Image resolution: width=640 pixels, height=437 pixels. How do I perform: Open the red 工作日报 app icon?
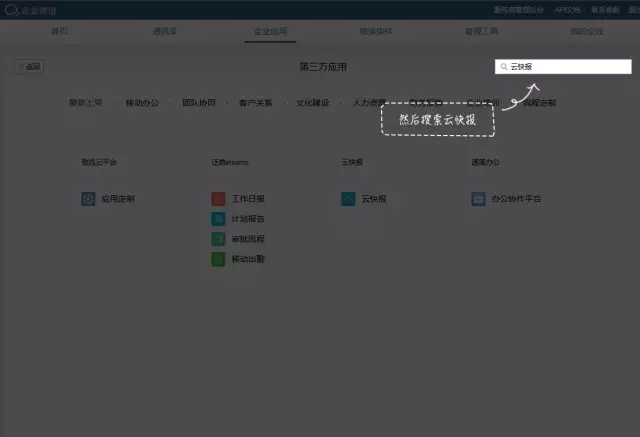tap(218, 199)
